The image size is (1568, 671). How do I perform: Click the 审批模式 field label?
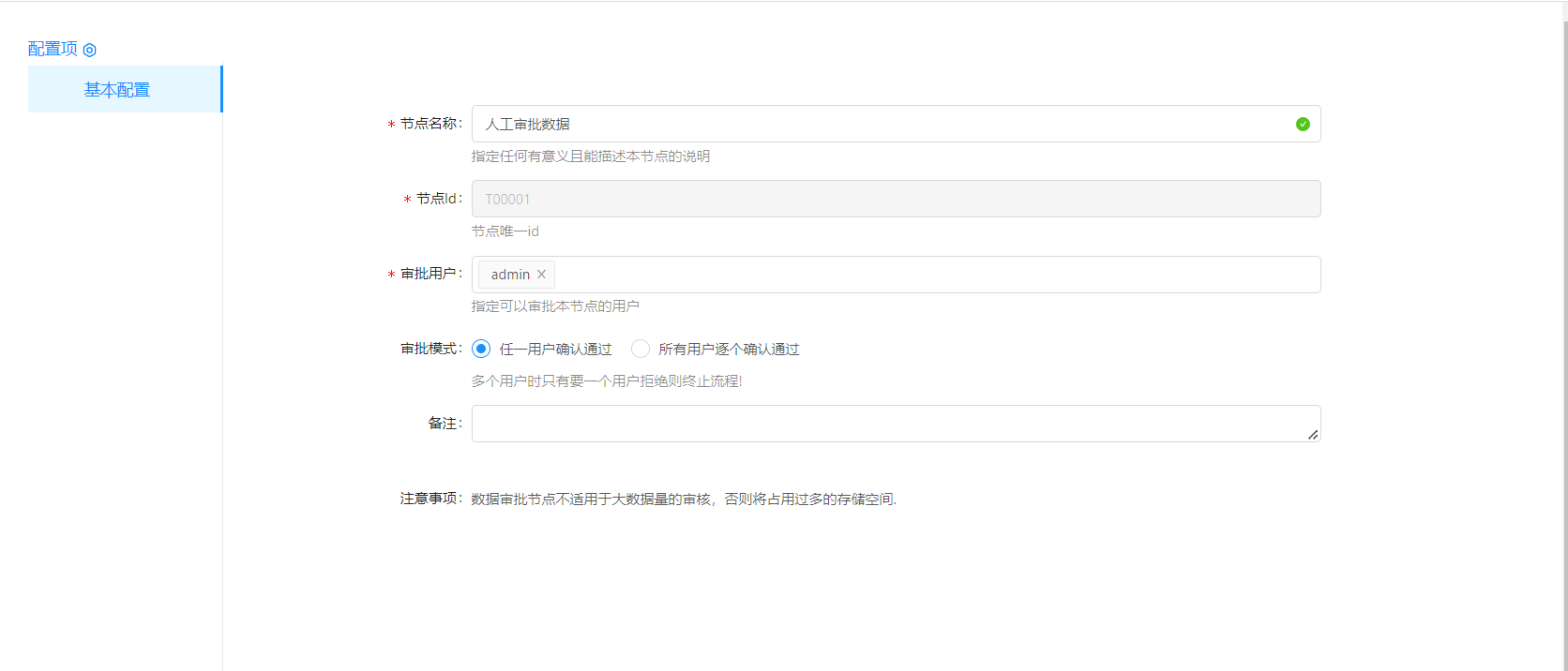pos(430,349)
